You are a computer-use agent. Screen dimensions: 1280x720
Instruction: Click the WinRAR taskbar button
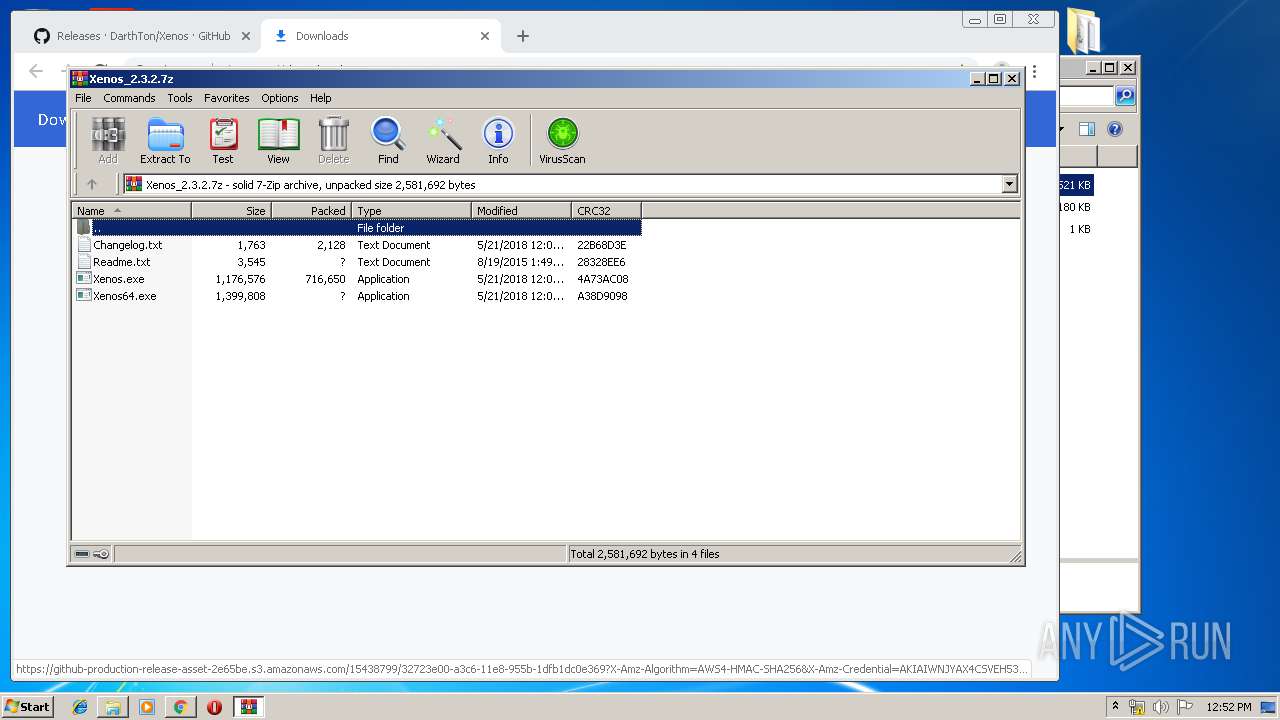point(248,707)
